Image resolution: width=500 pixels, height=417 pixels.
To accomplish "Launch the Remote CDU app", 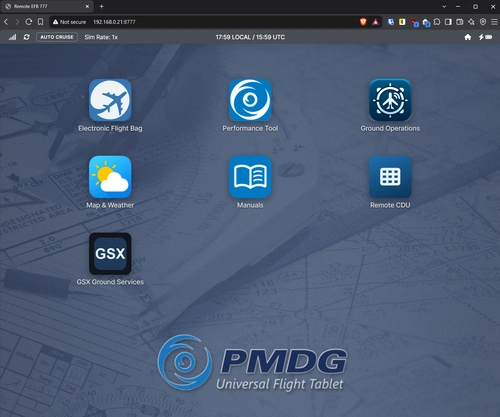I will coord(390,177).
